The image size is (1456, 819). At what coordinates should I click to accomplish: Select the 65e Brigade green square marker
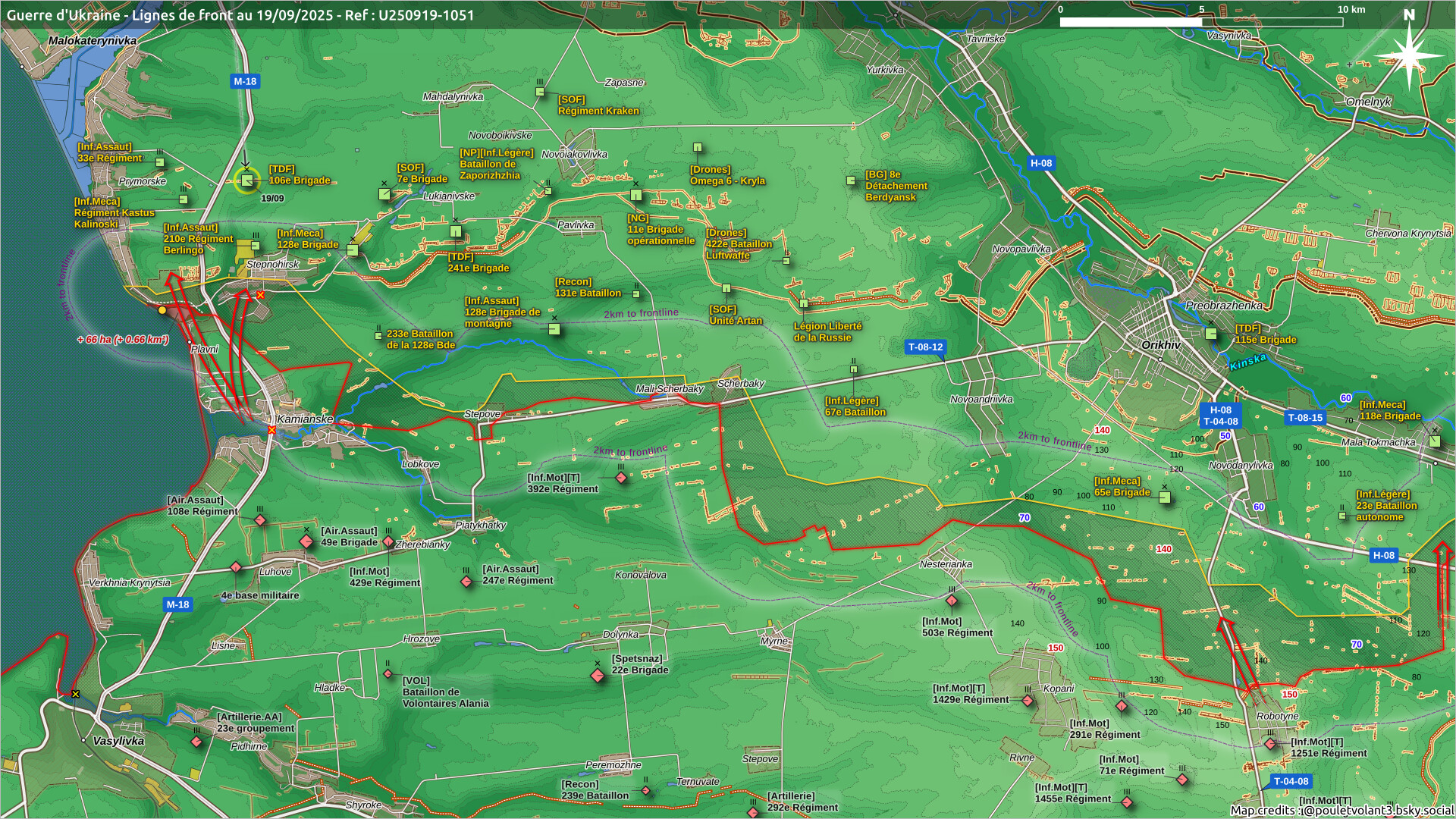1165,498
